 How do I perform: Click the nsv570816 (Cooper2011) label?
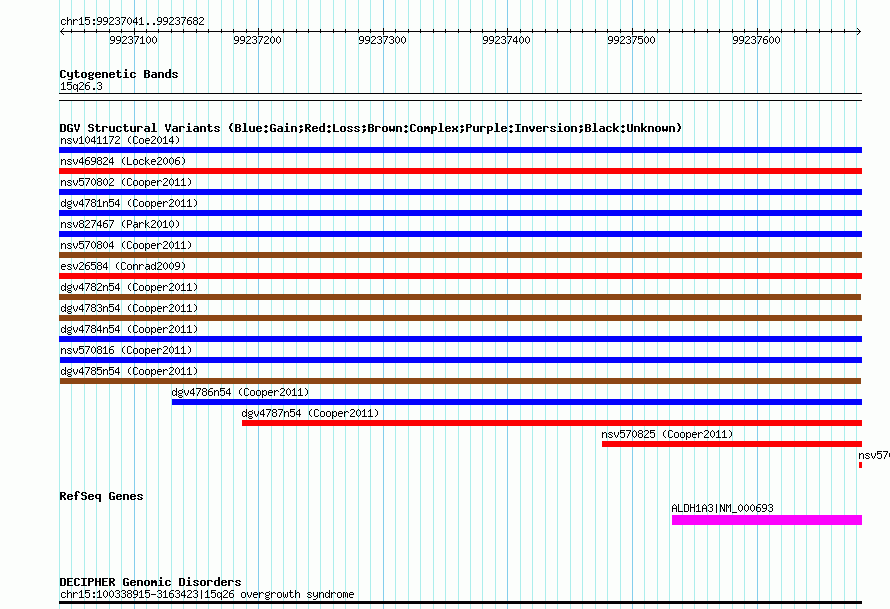(x=126, y=350)
